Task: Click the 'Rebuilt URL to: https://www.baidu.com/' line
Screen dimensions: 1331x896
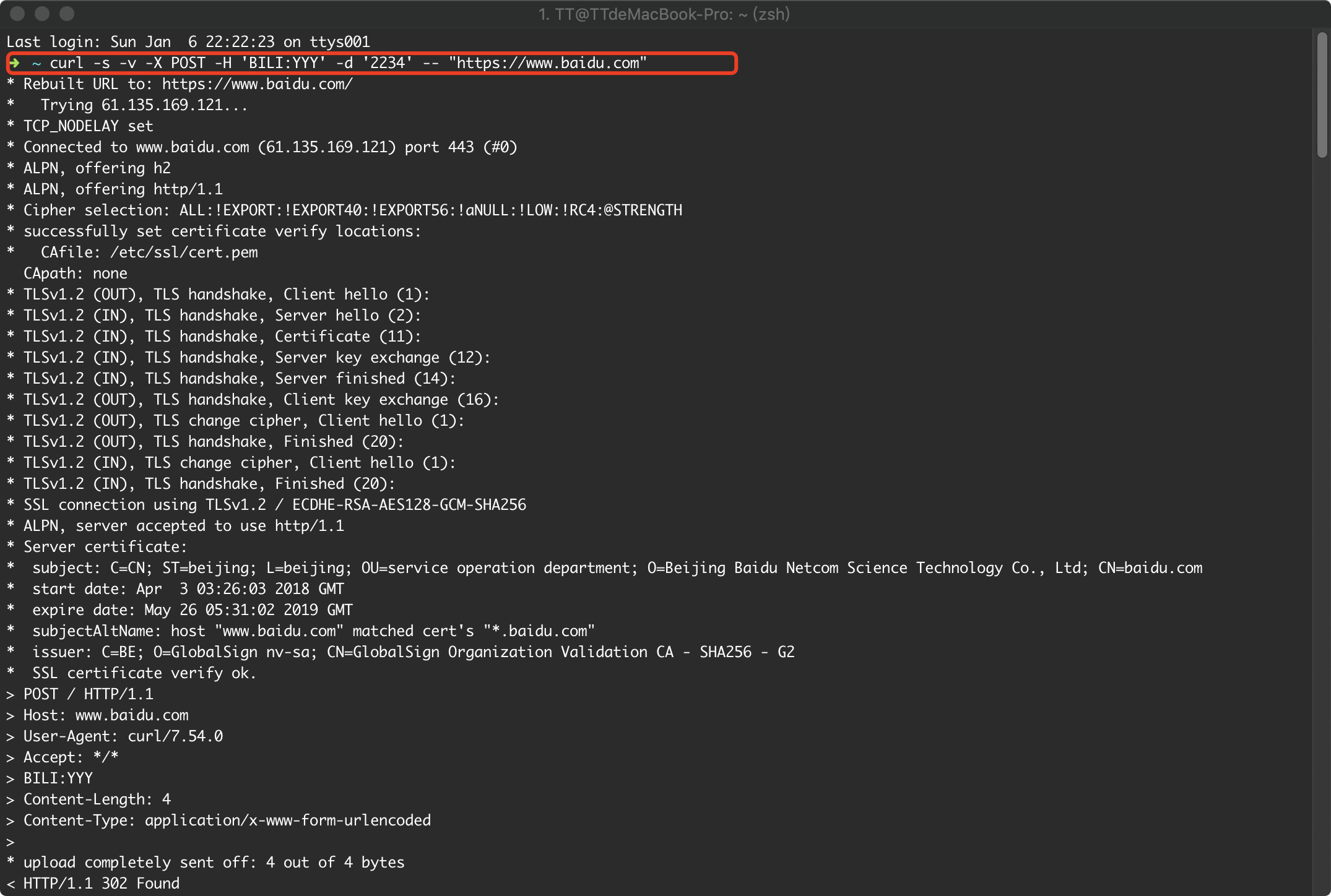Action: [x=180, y=84]
